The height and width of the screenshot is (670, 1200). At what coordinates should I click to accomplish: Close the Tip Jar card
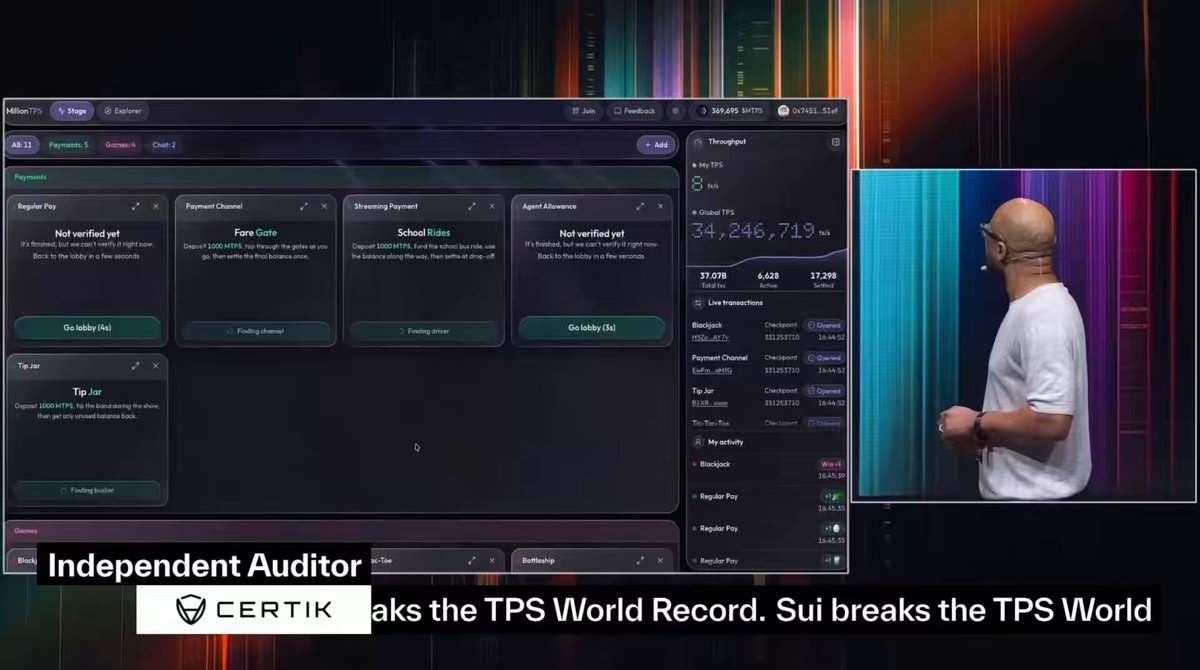155,366
